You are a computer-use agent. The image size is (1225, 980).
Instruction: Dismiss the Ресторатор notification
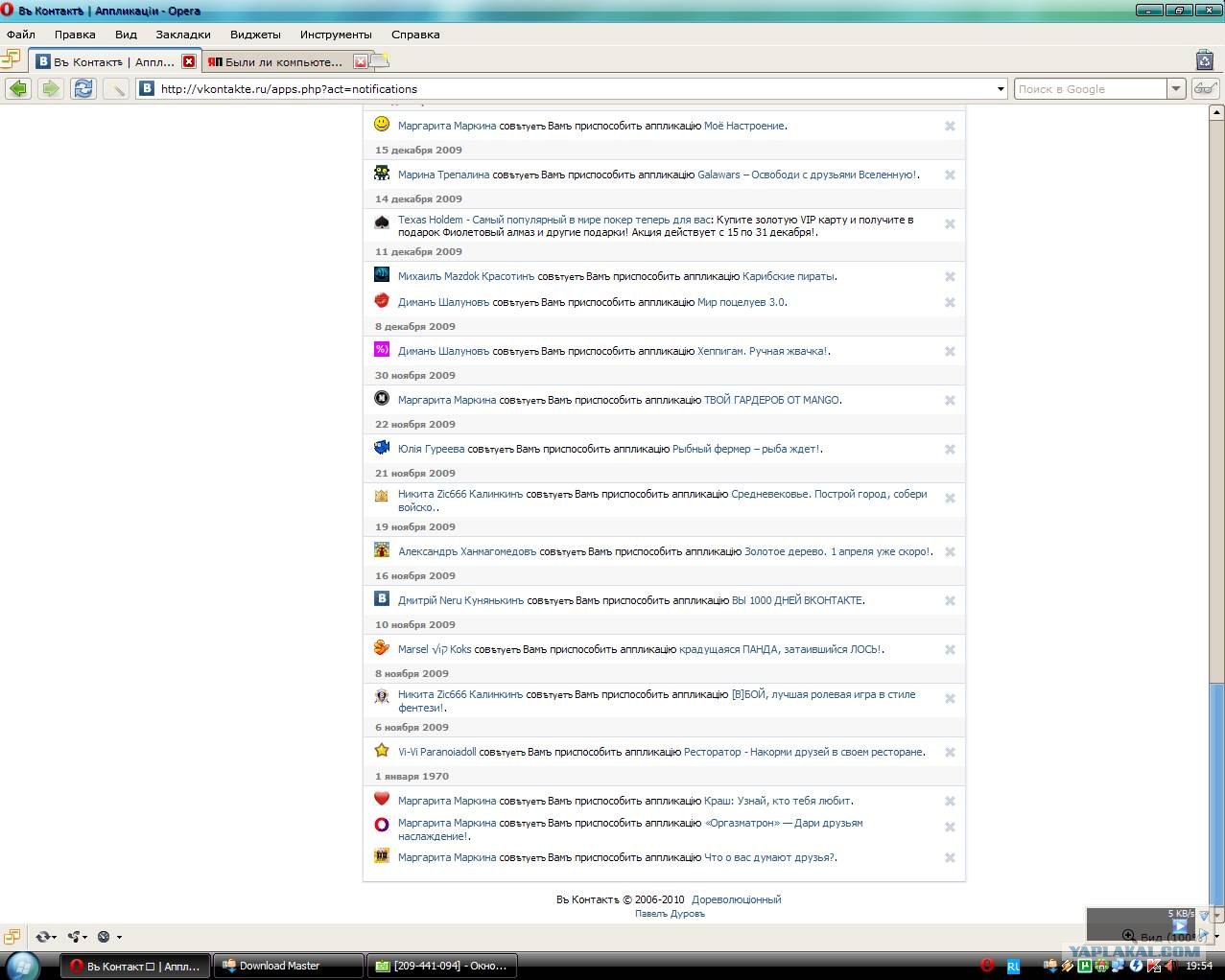click(x=950, y=752)
